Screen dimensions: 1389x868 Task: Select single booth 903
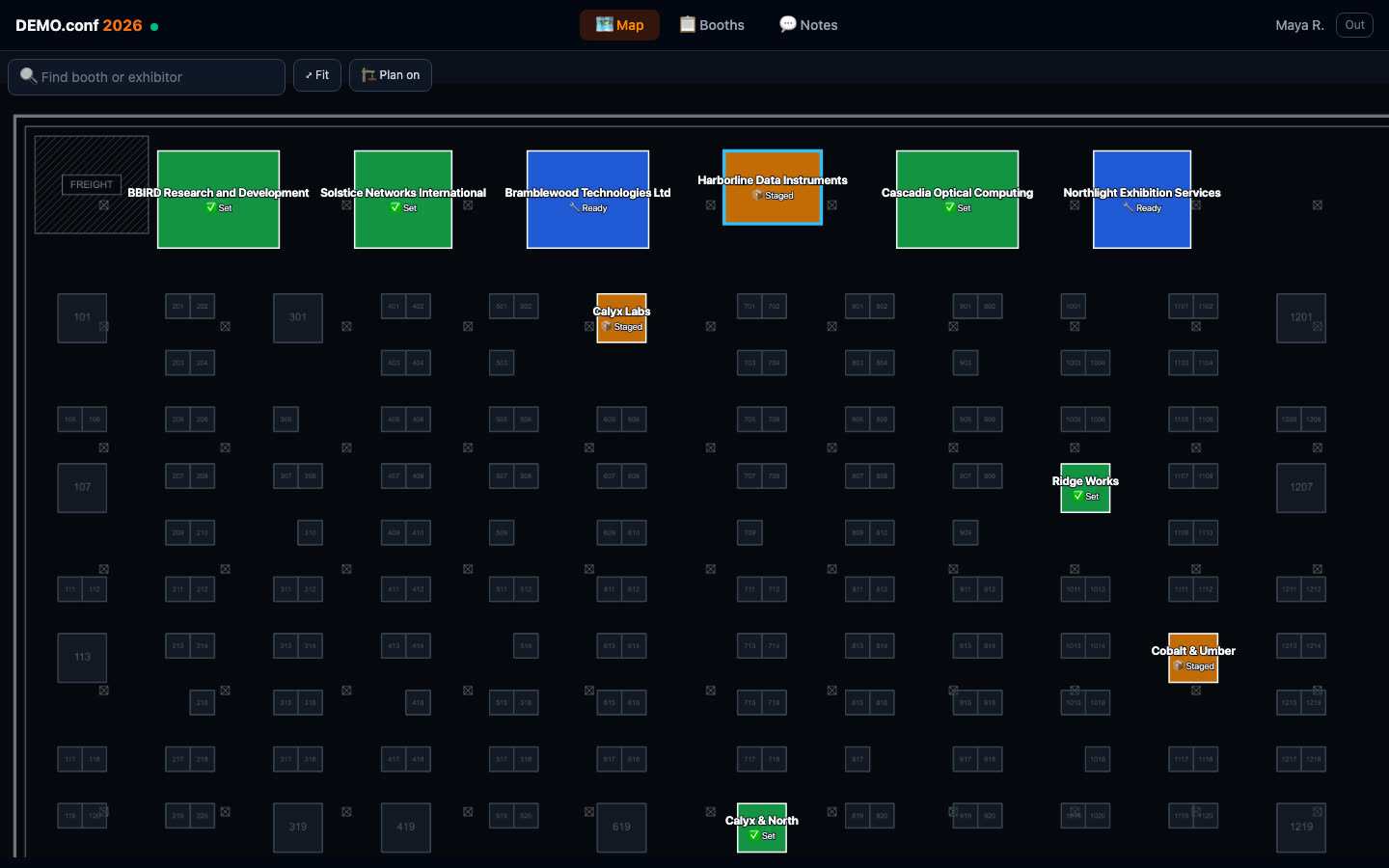966,364
